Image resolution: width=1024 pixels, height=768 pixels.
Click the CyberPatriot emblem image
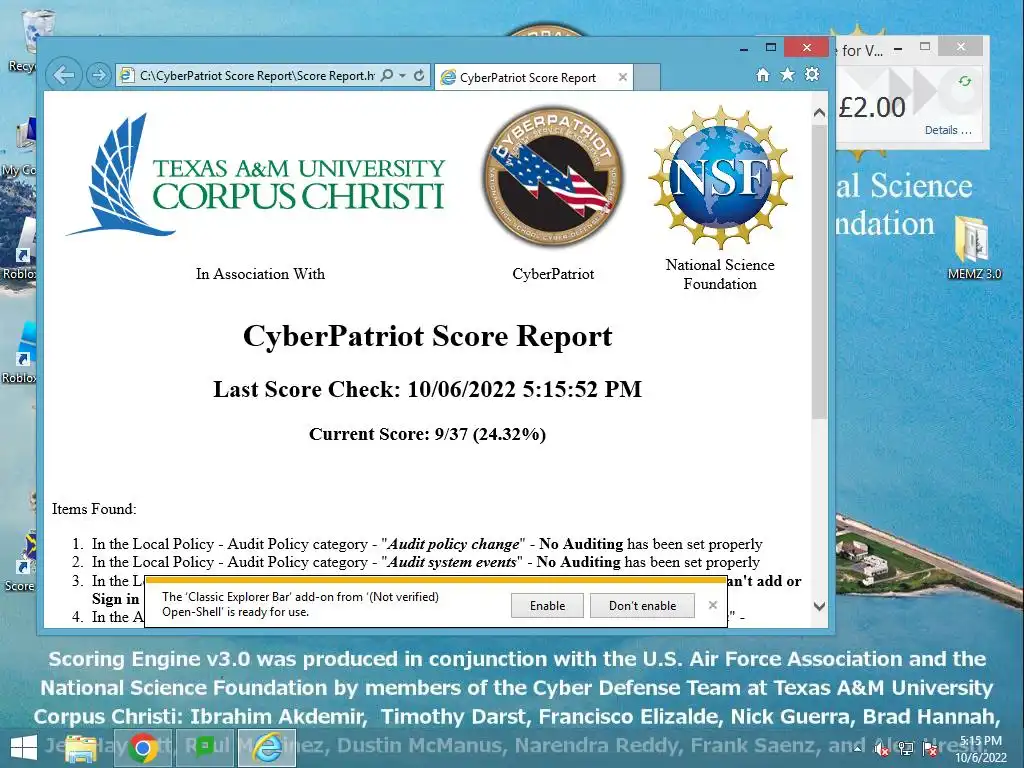553,178
